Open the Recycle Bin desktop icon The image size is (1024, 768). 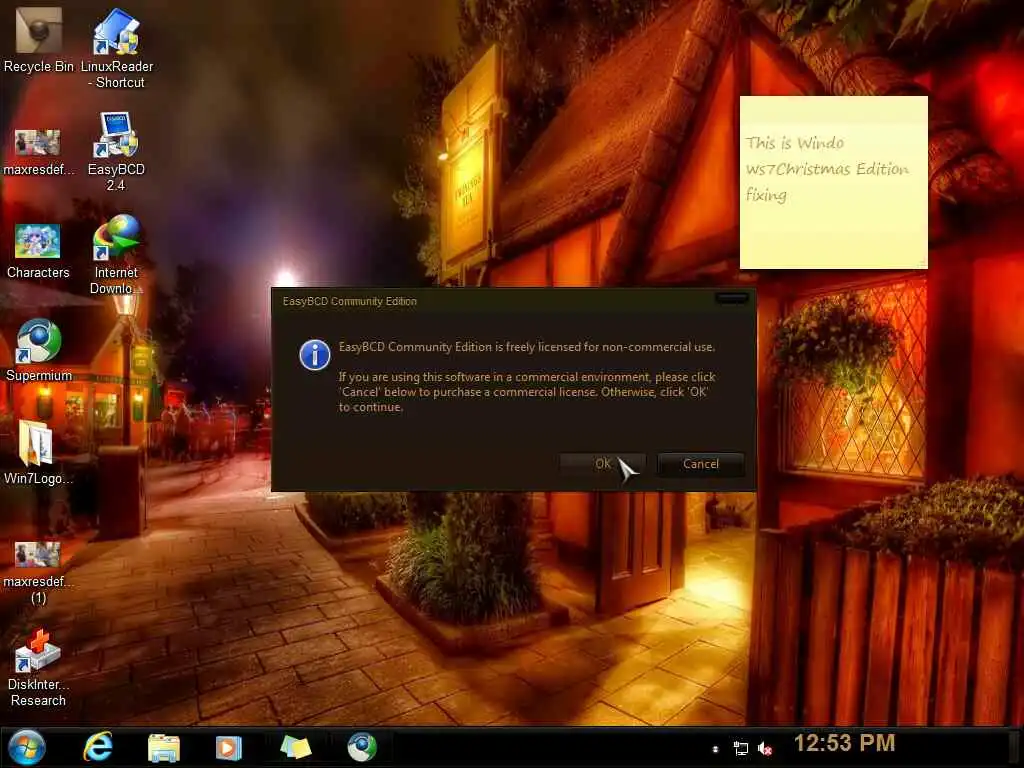38,40
